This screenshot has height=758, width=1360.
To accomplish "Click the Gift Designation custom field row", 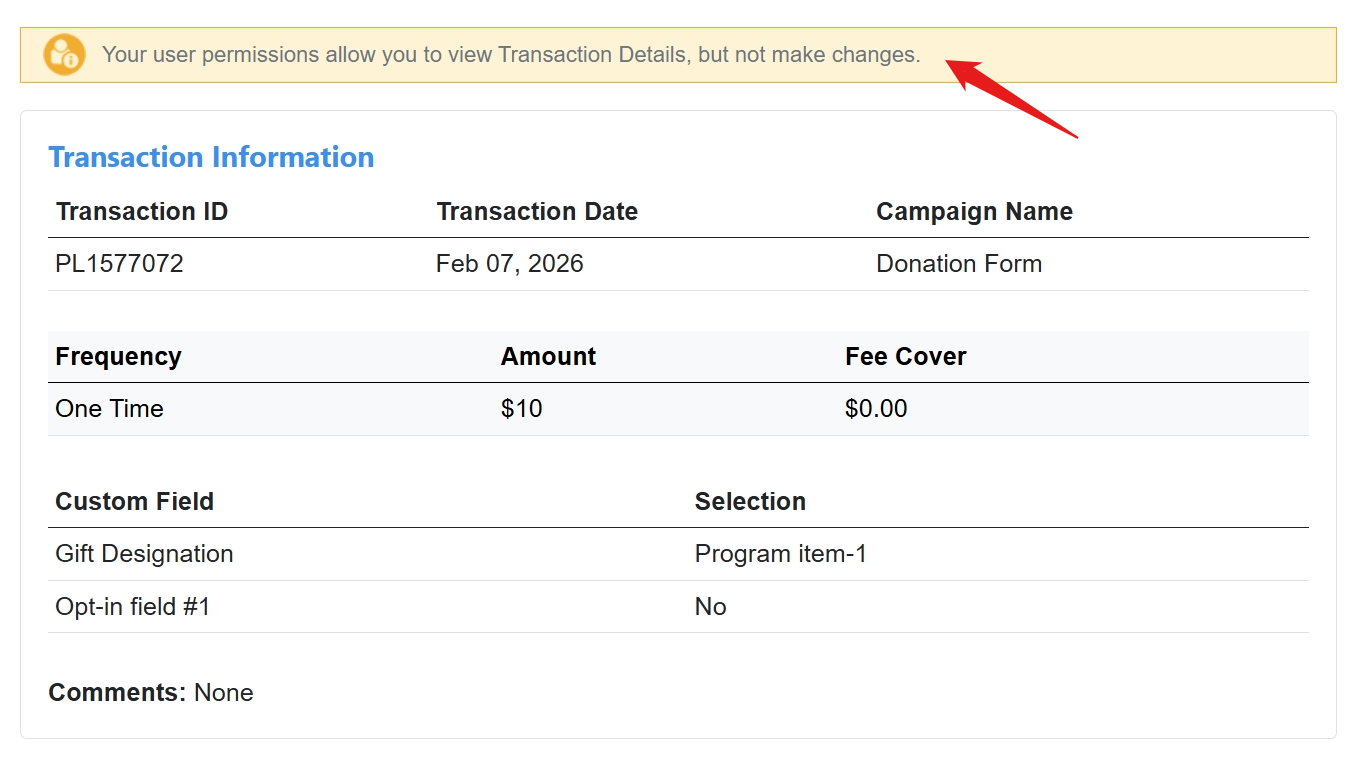I will click(678, 554).
